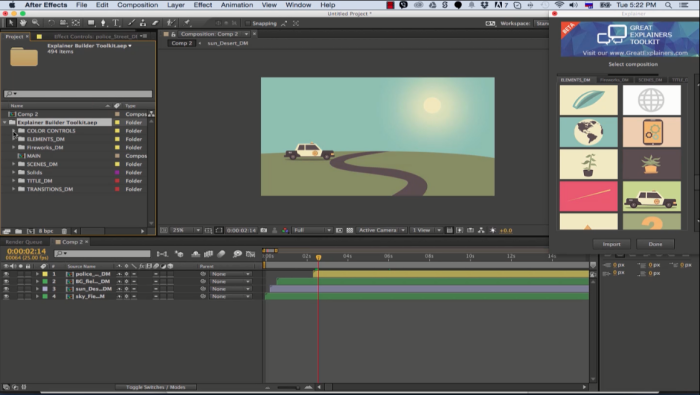
Task: Click the project search input field
Action: coord(78,94)
